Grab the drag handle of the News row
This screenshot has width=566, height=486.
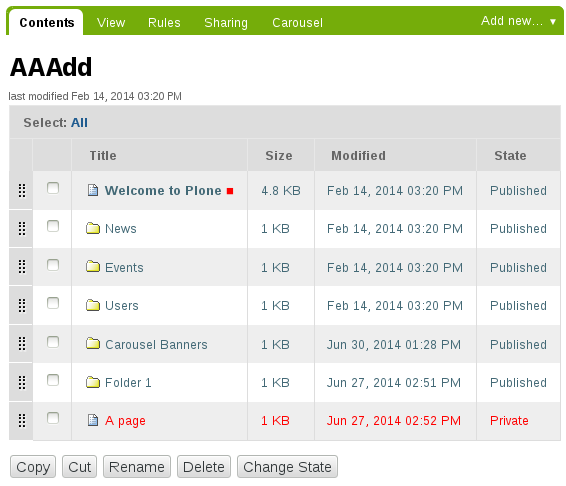[x=22, y=229]
